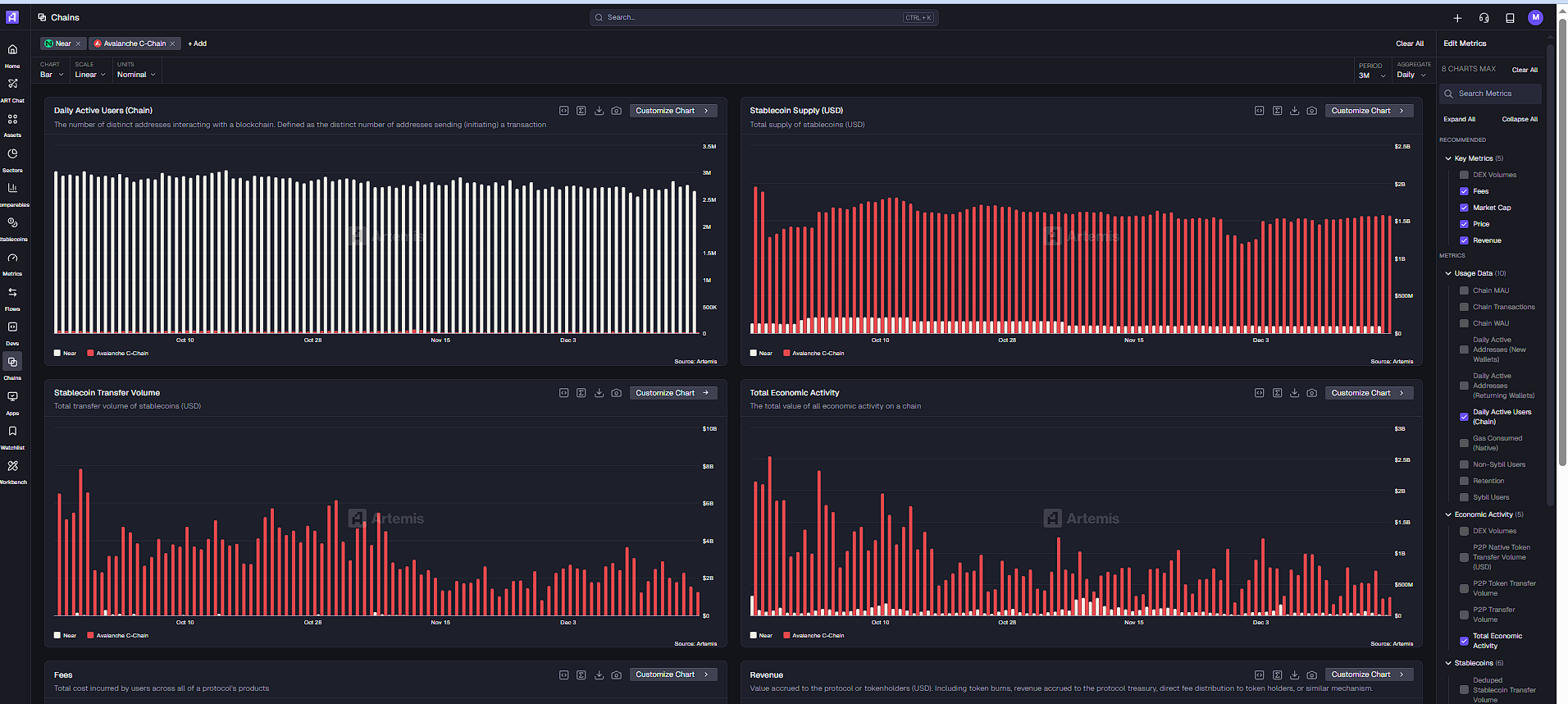Screen dimensions: 1568x704
Task: Collapse the Usage Data metrics group
Action: (x=1448, y=273)
